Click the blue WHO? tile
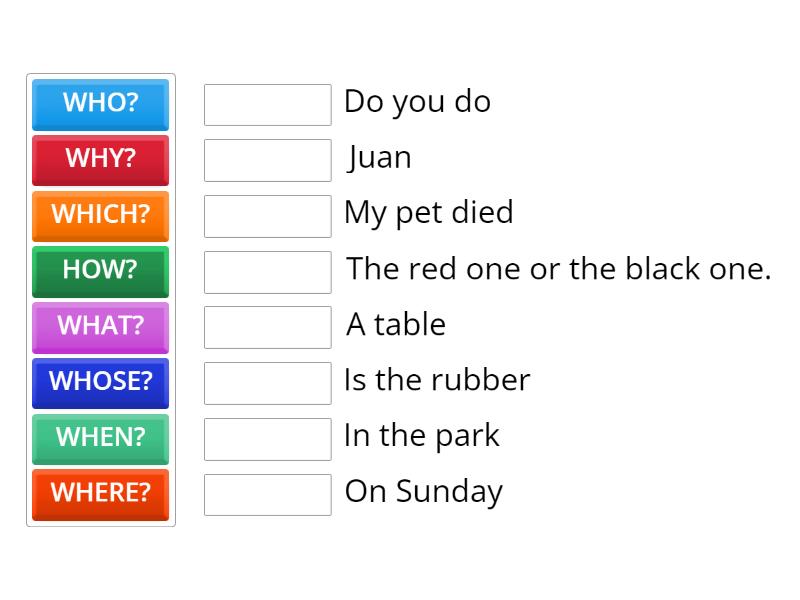Screen dimensions: 800x600 [x=100, y=103]
